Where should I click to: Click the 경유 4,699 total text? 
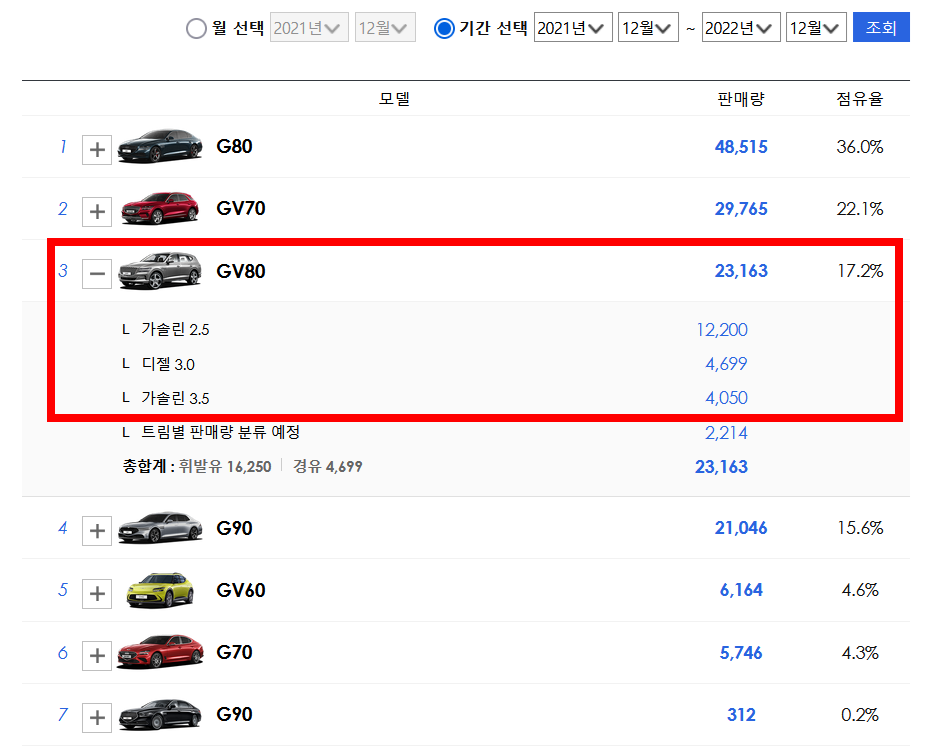(328, 467)
